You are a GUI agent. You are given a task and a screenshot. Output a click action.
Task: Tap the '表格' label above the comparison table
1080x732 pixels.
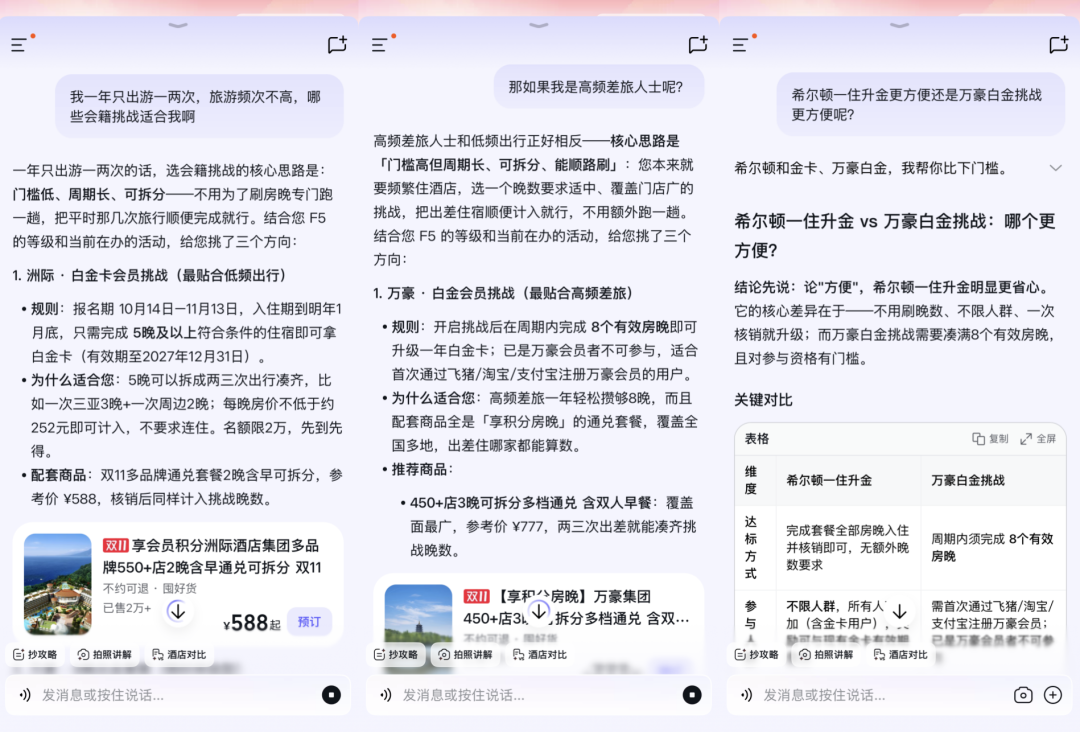756,439
